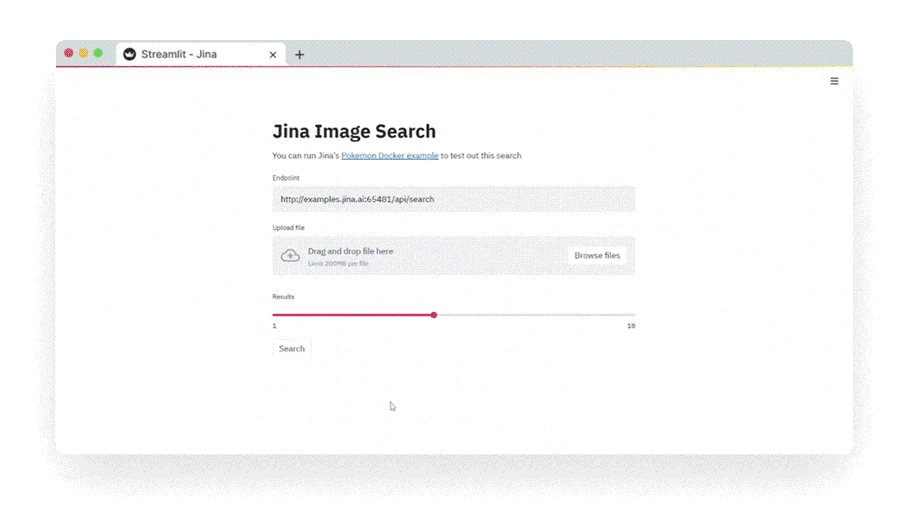Click the red window close button
The width and height of the screenshot is (910, 515).
(68, 53)
